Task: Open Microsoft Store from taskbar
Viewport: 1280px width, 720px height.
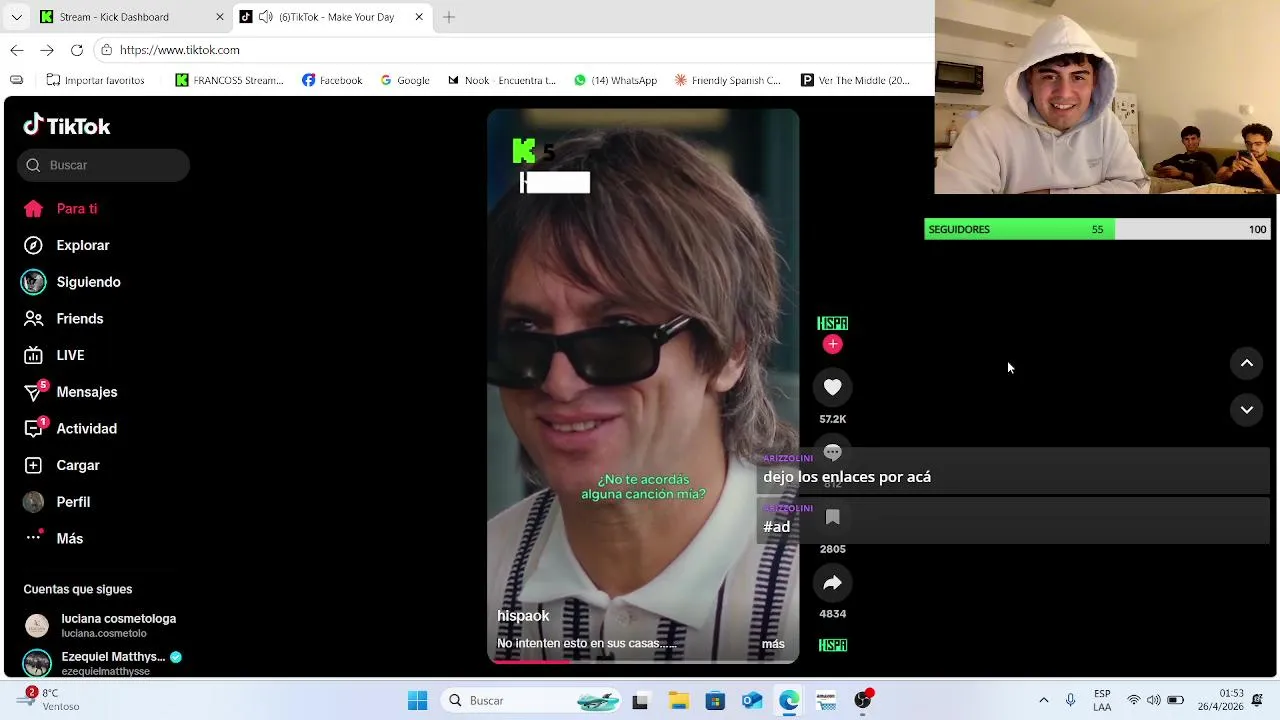Action: coord(715,700)
